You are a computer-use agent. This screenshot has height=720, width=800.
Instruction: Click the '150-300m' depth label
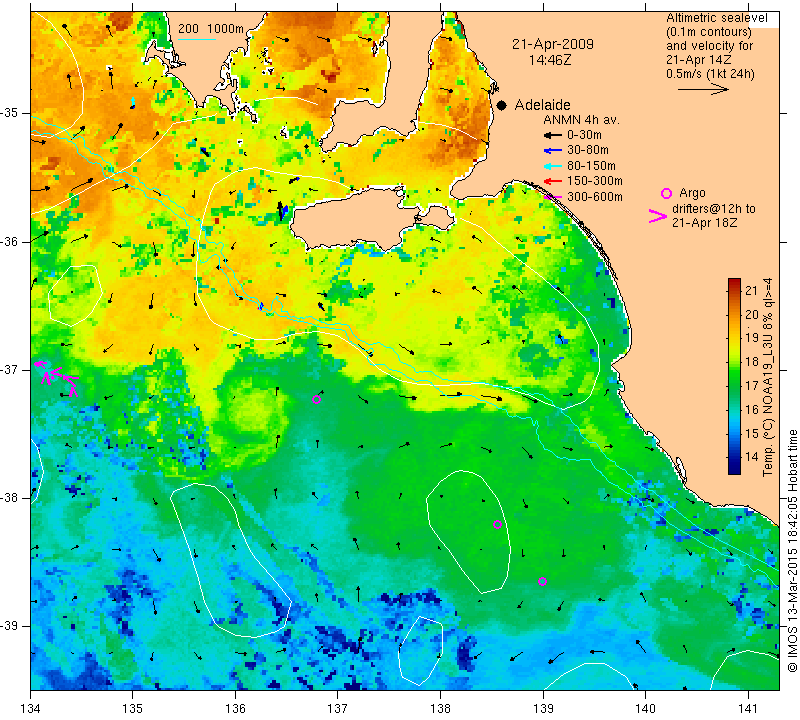point(595,181)
